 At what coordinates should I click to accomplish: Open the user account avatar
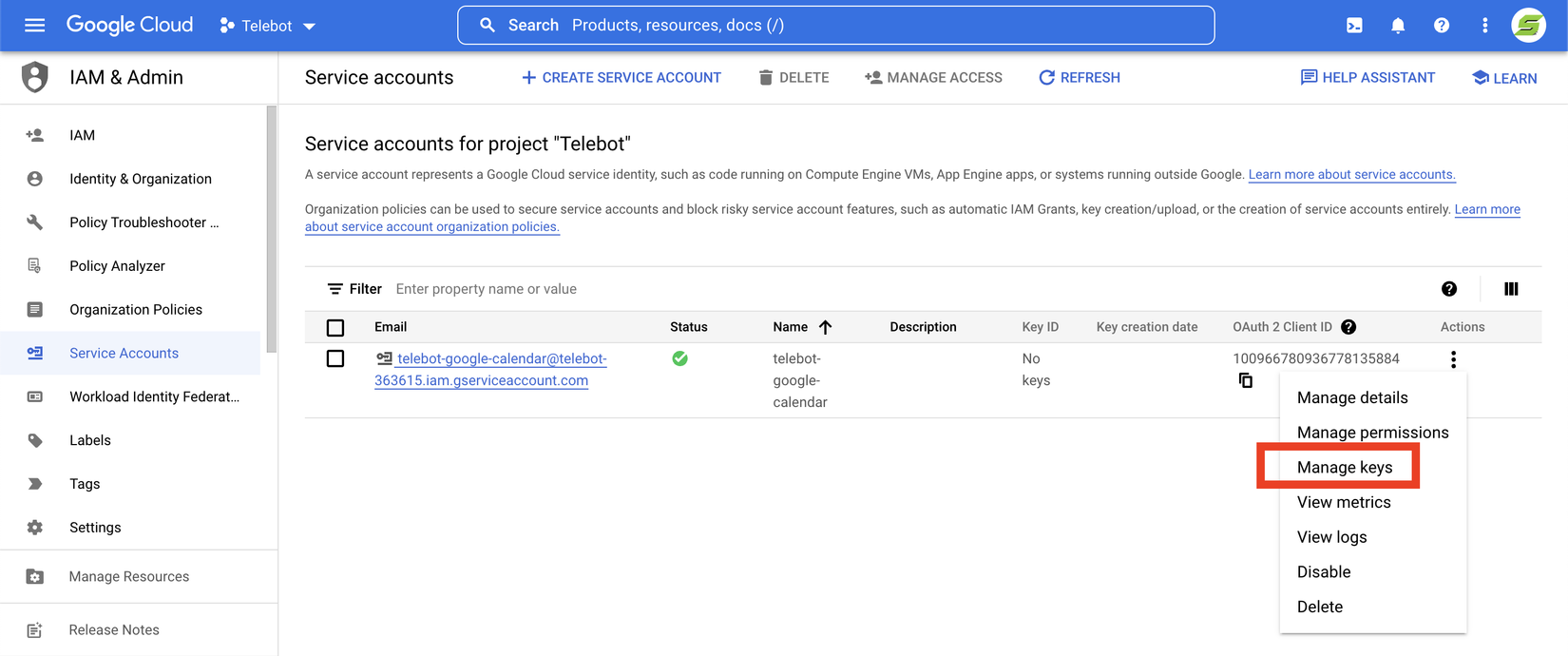(x=1528, y=26)
